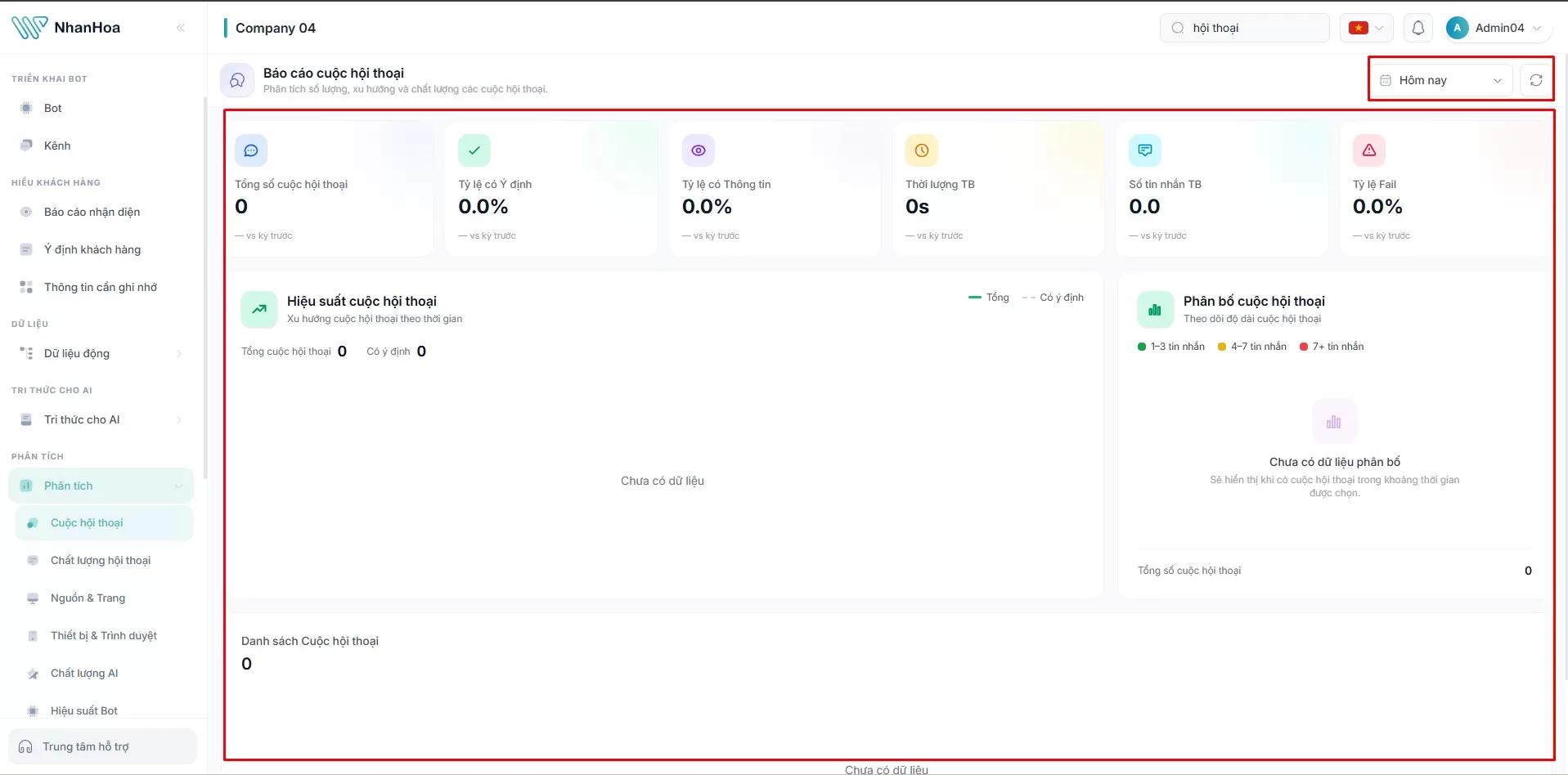
Task: Open the notifications bell
Action: 1418,28
